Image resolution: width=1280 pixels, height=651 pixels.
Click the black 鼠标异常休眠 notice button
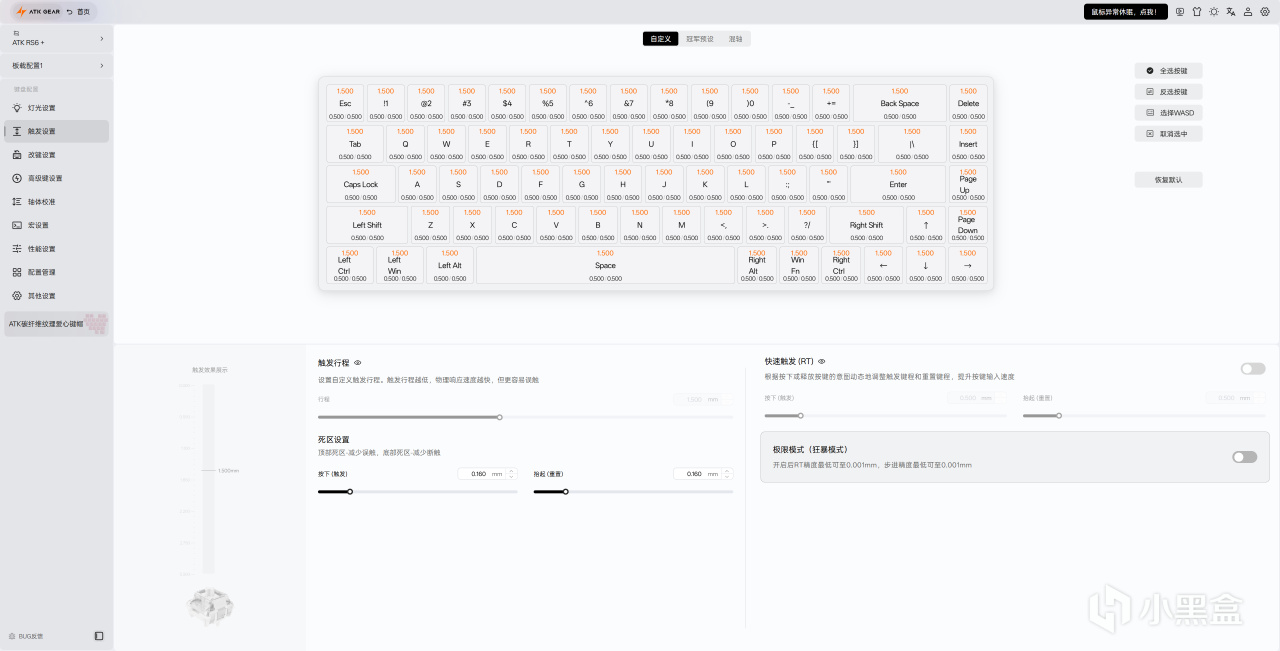[1126, 12]
